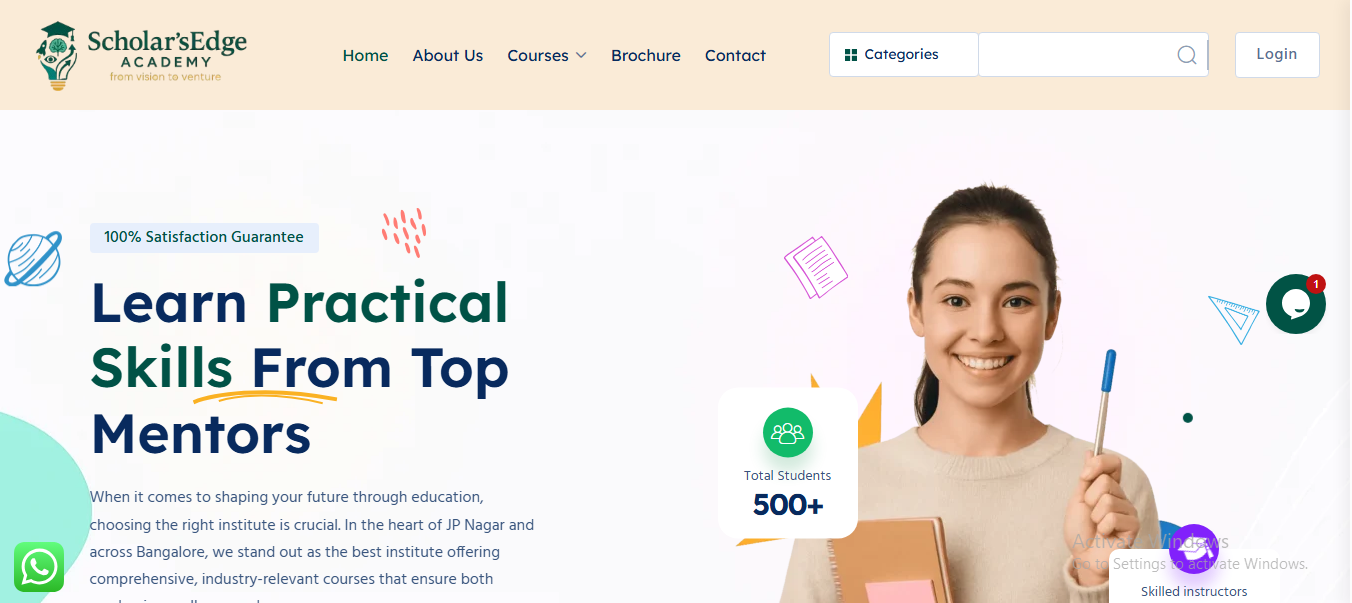Expand the Courses dropdown chevron

click(581, 56)
